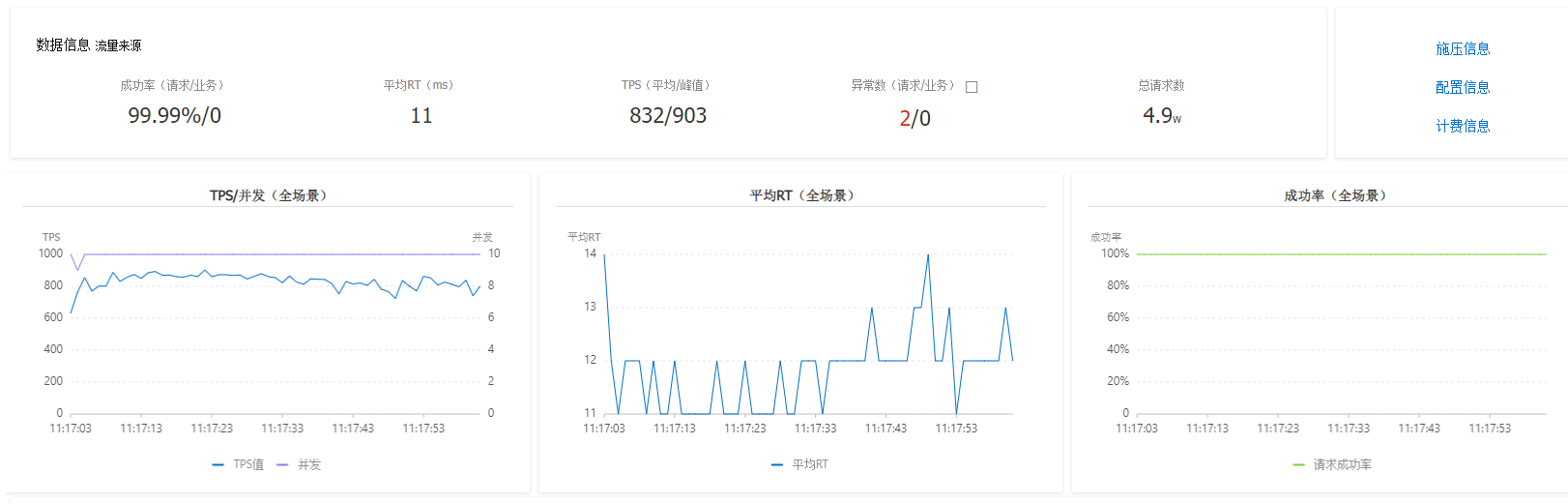
Task: Click the total requests value 4.9w
Action: coord(1162,115)
